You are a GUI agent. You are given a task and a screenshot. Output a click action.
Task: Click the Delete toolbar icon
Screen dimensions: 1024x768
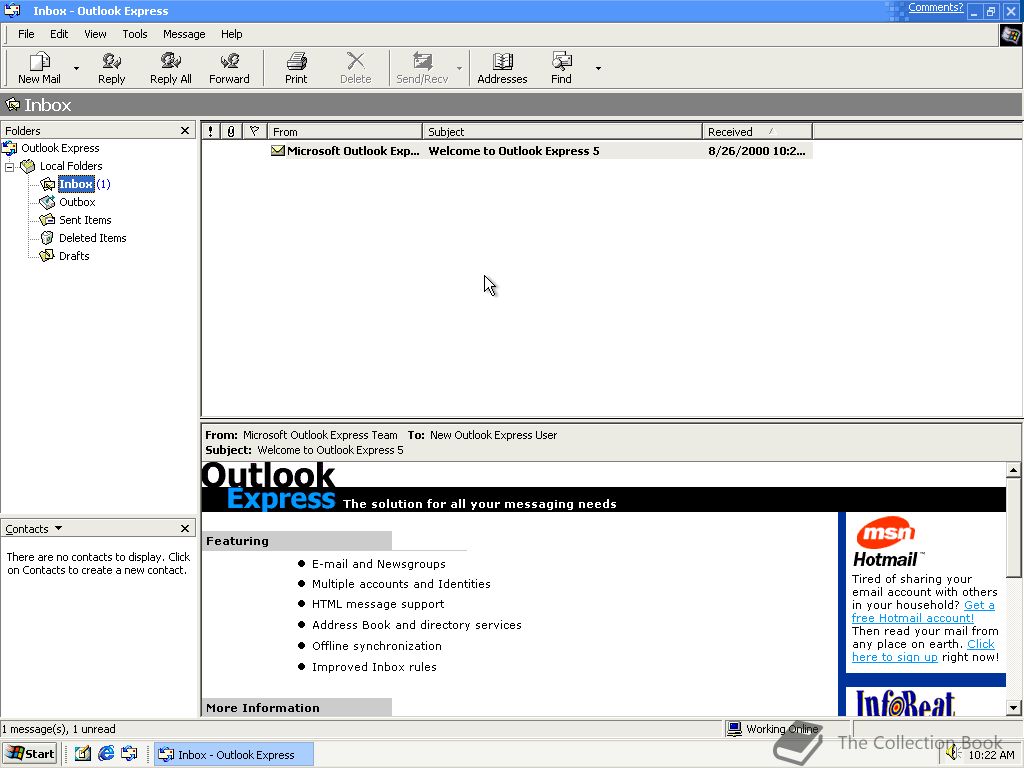pyautogui.click(x=355, y=68)
